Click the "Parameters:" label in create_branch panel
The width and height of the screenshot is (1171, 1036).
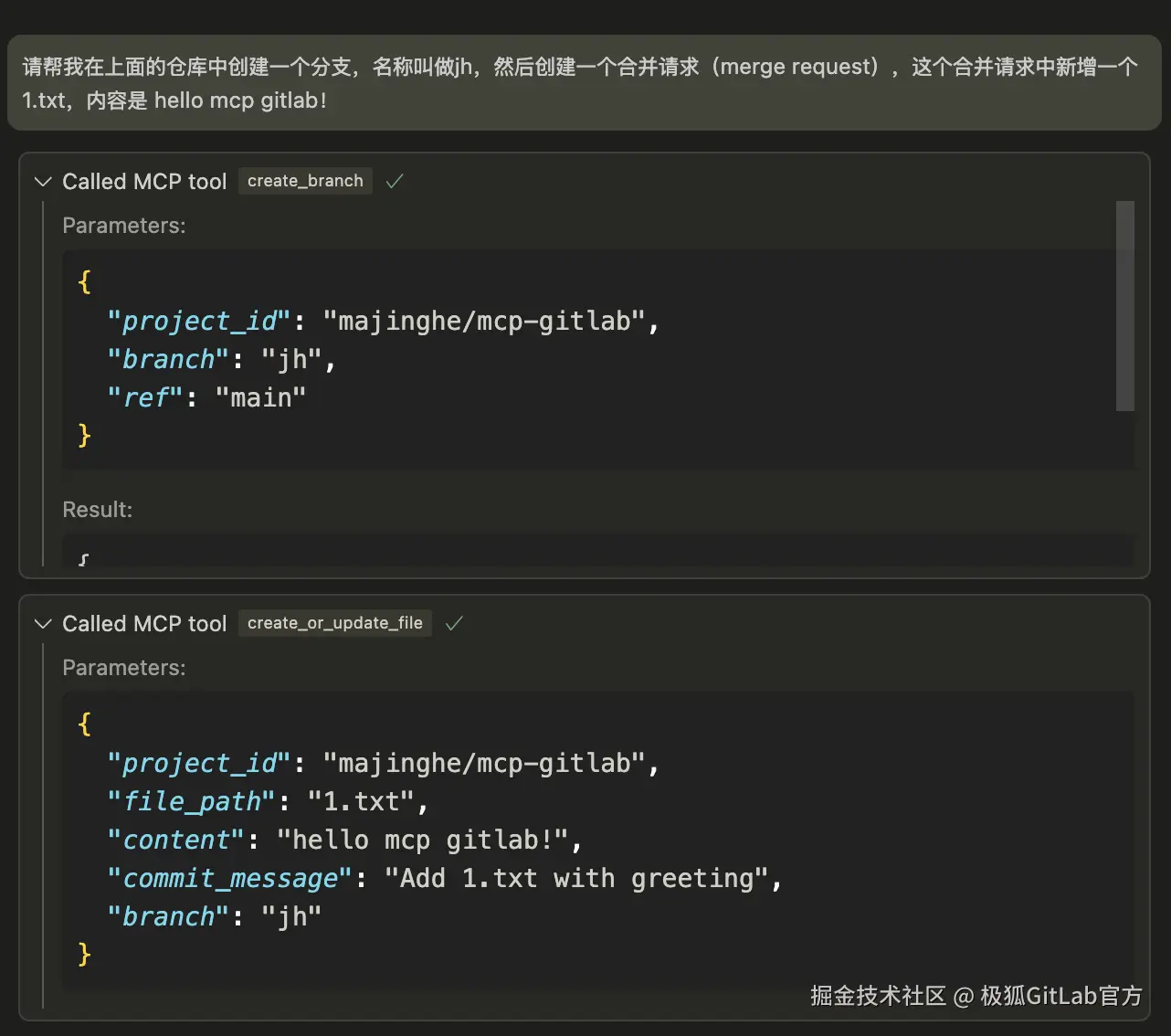[x=124, y=226]
